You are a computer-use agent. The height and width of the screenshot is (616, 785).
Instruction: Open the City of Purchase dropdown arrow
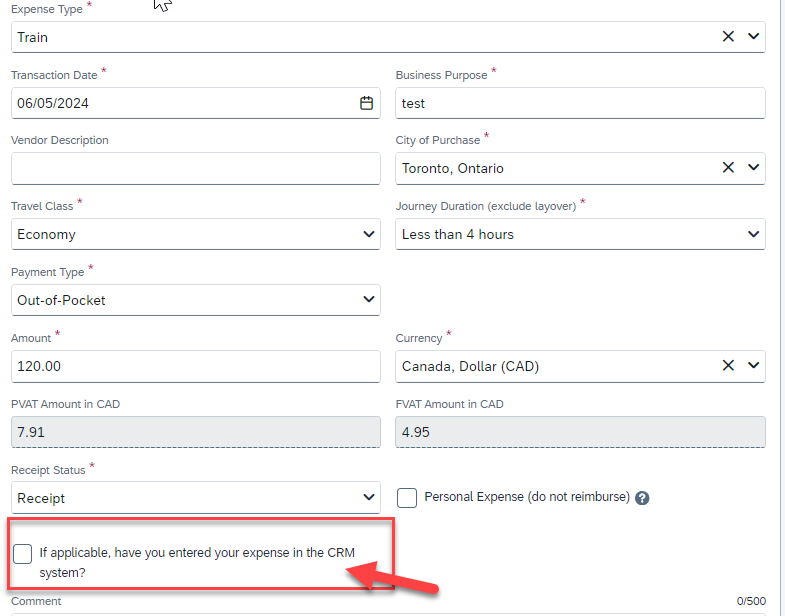[x=753, y=168]
